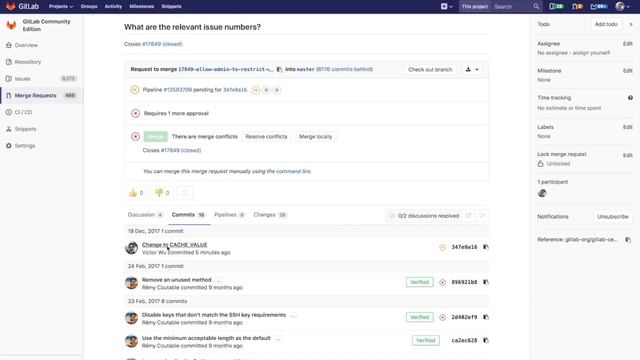Viewport: 640px width, 360px height.
Task: Click the pending pipeline status icon
Action: [134, 90]
